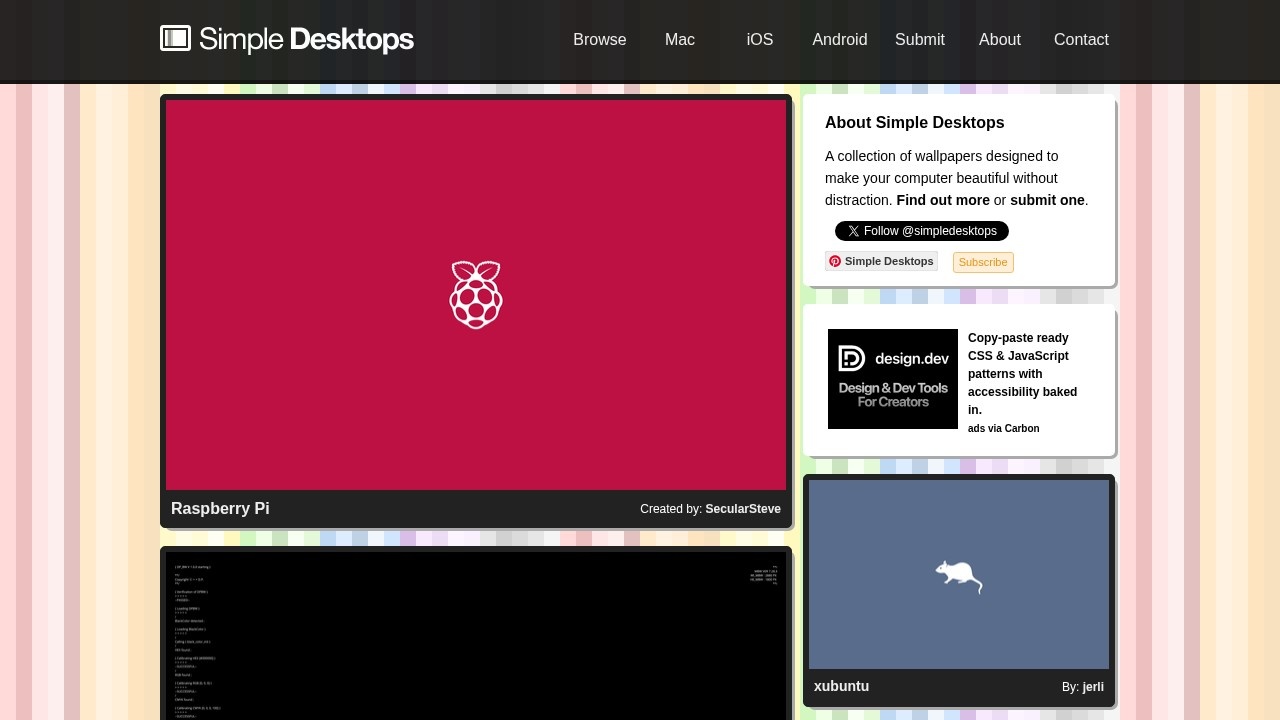
Task: Open the Browse section
Action: (x=600, y=40)
